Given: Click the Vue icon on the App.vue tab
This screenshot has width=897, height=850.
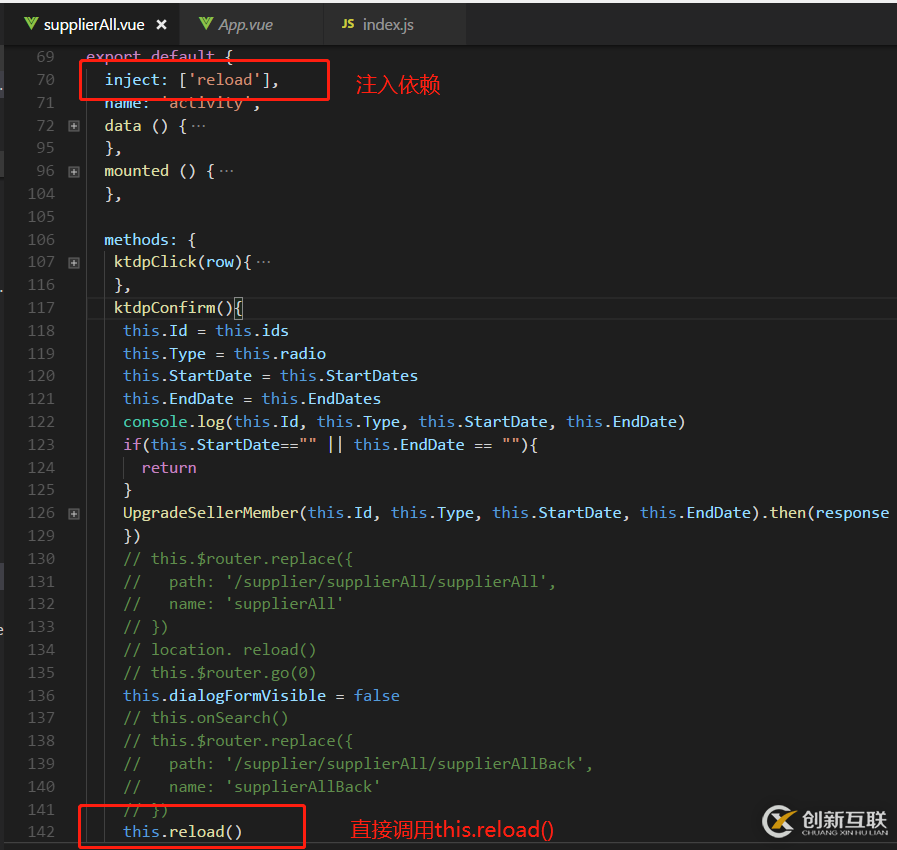Looking at the screenshot, I should [x=206, y=24].
